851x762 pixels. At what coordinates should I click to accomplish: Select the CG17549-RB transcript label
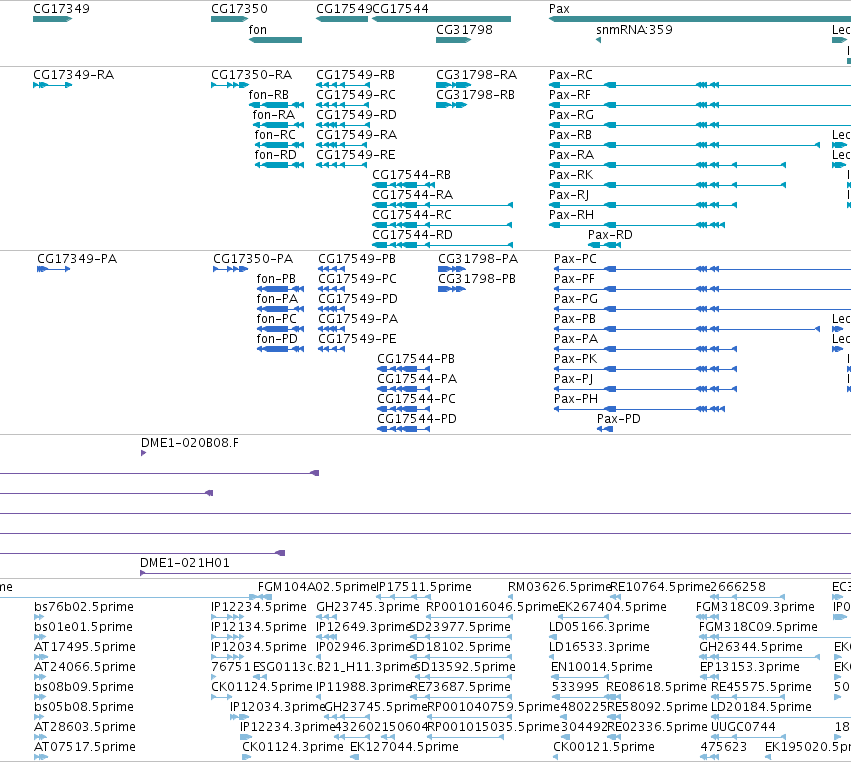[x=355, y=74]
